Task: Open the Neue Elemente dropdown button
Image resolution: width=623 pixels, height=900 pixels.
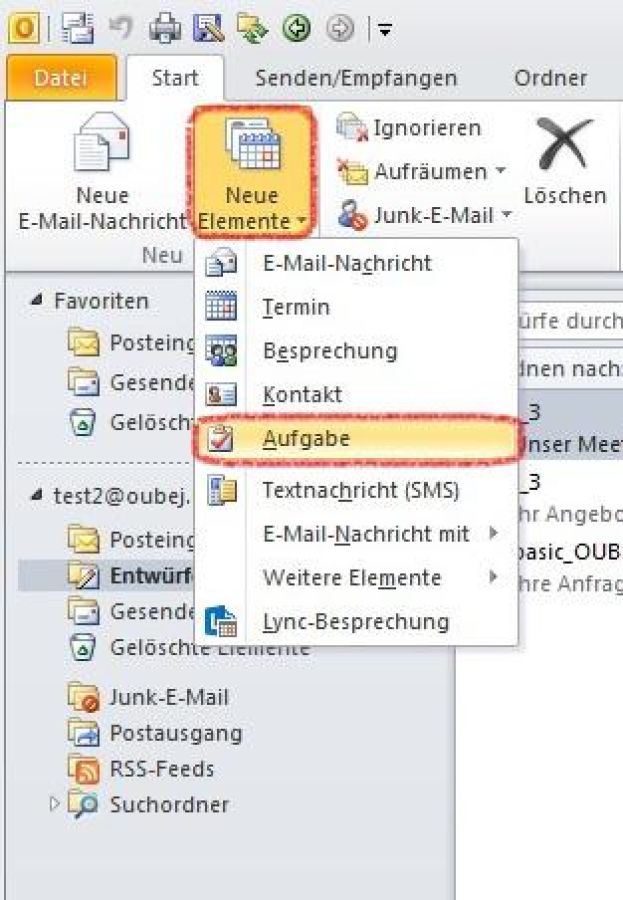Action: click(252, 173)
